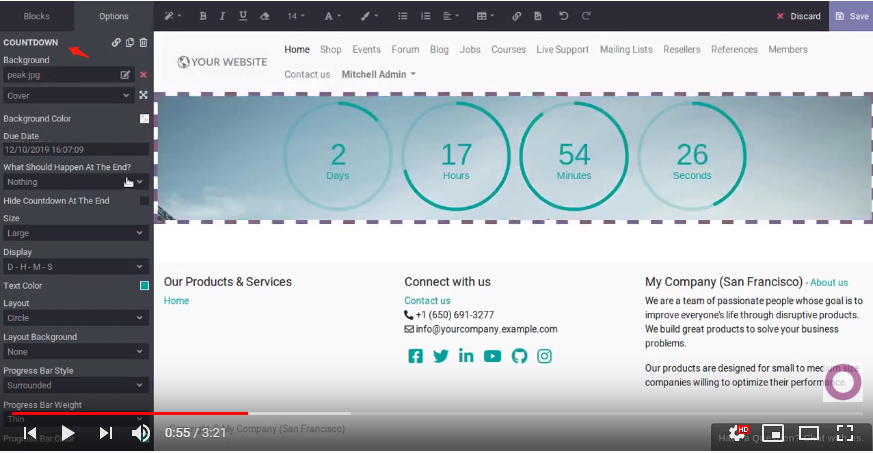The height and width of the screenshot is (453, 873).
Task: Open the Shop menu item
Action: [330, 49]
